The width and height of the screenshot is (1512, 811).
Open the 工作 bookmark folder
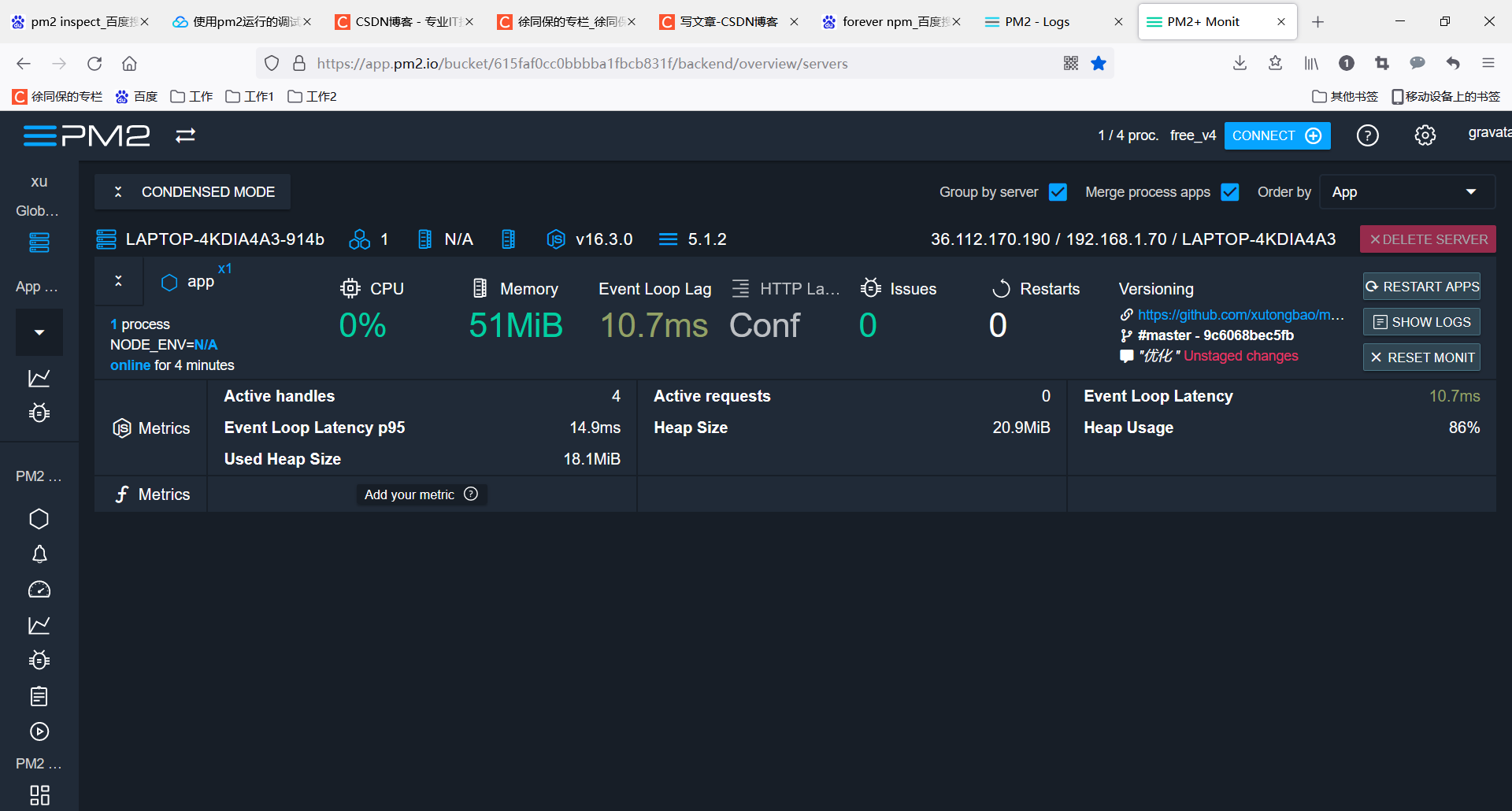[191, 96]
